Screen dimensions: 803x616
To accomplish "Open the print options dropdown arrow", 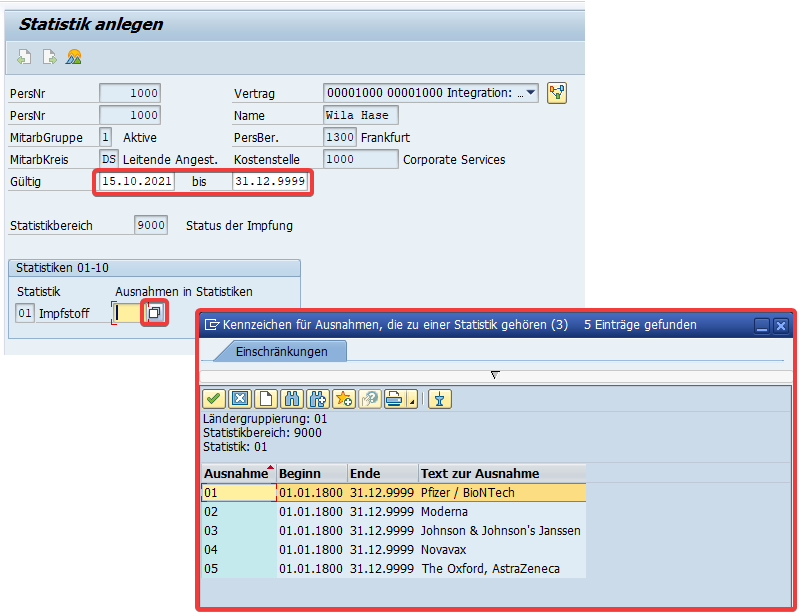I will (412, 399).
